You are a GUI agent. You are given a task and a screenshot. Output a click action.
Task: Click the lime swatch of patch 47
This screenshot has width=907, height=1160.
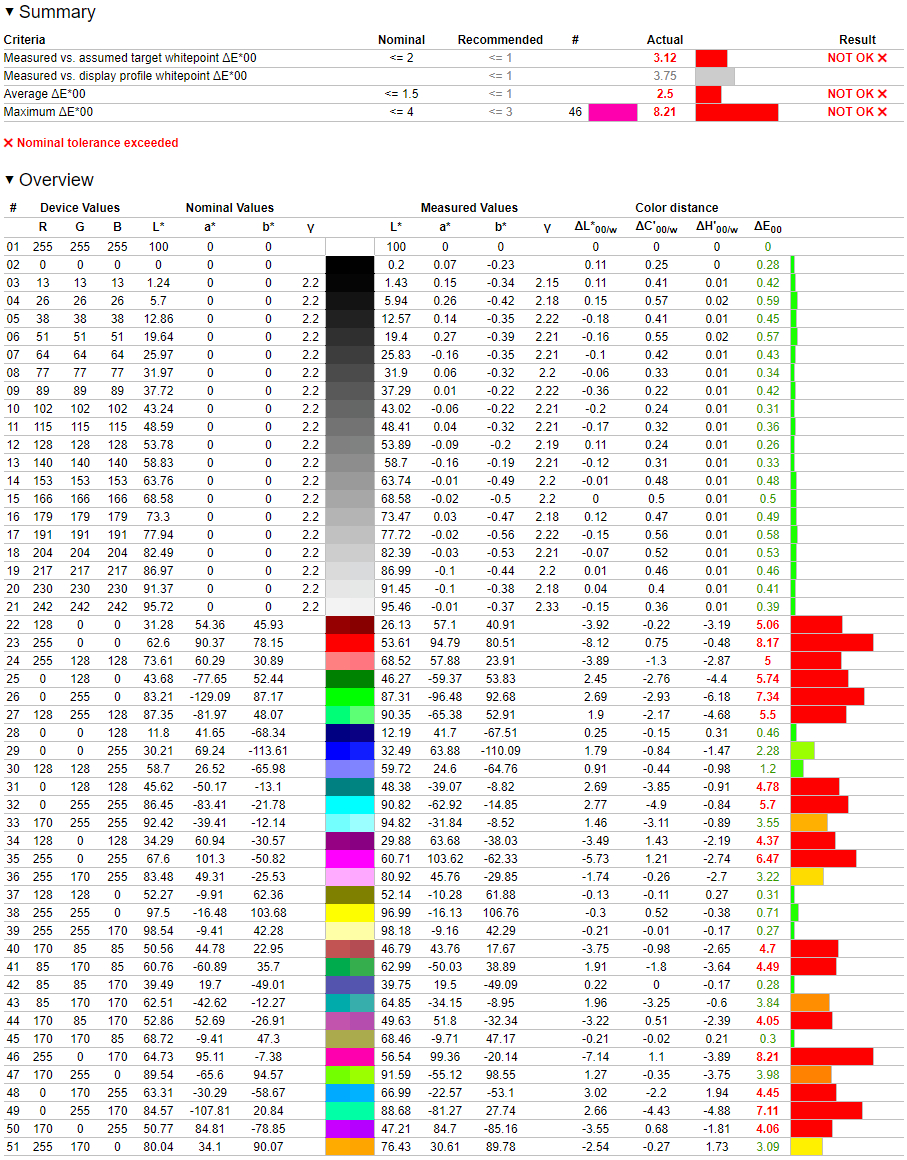pos(350,1075)
